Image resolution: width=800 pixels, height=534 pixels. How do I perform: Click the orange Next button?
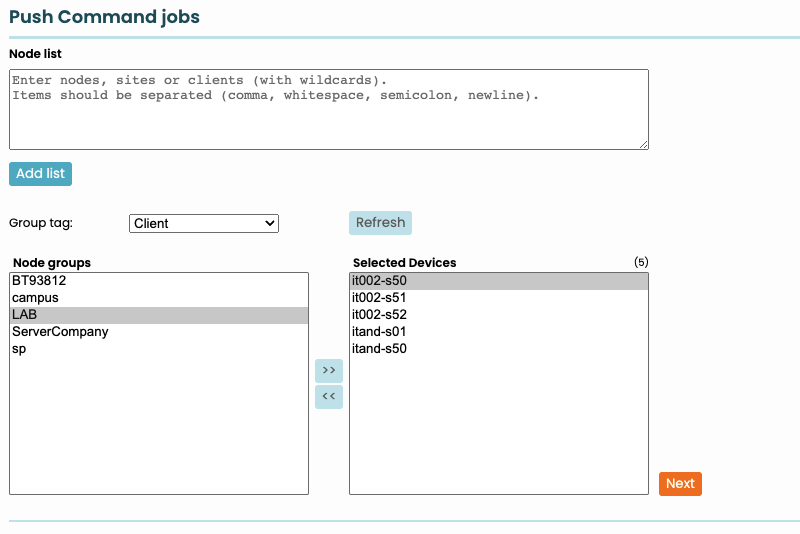coord(680,483)
